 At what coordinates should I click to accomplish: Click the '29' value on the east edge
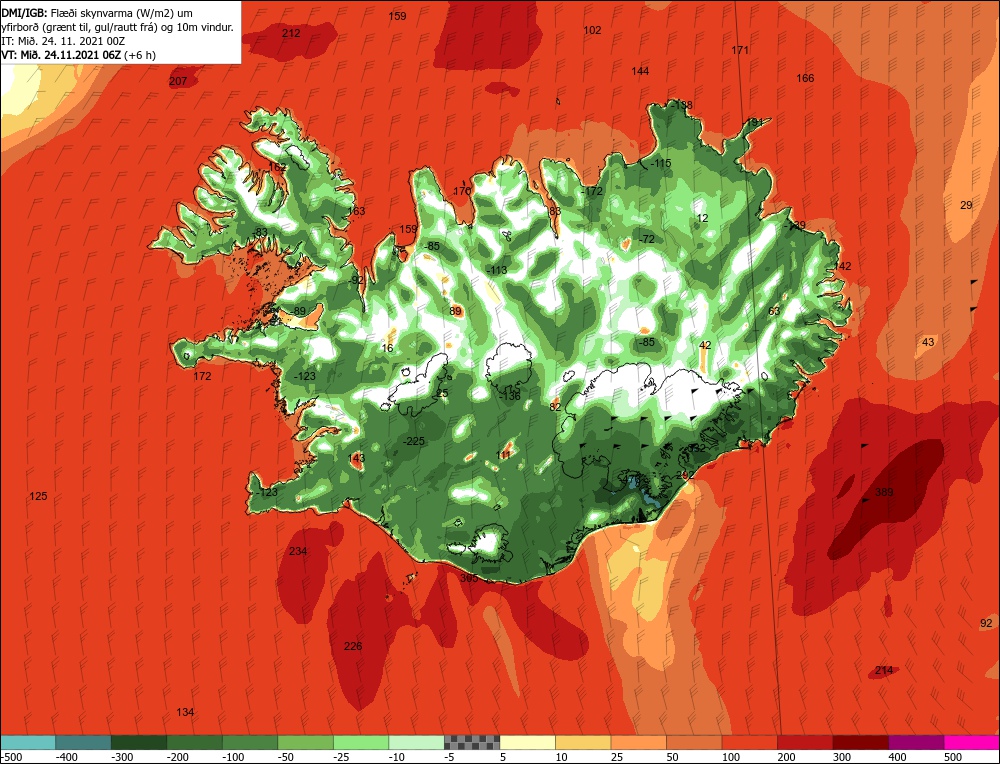(966, 205)
